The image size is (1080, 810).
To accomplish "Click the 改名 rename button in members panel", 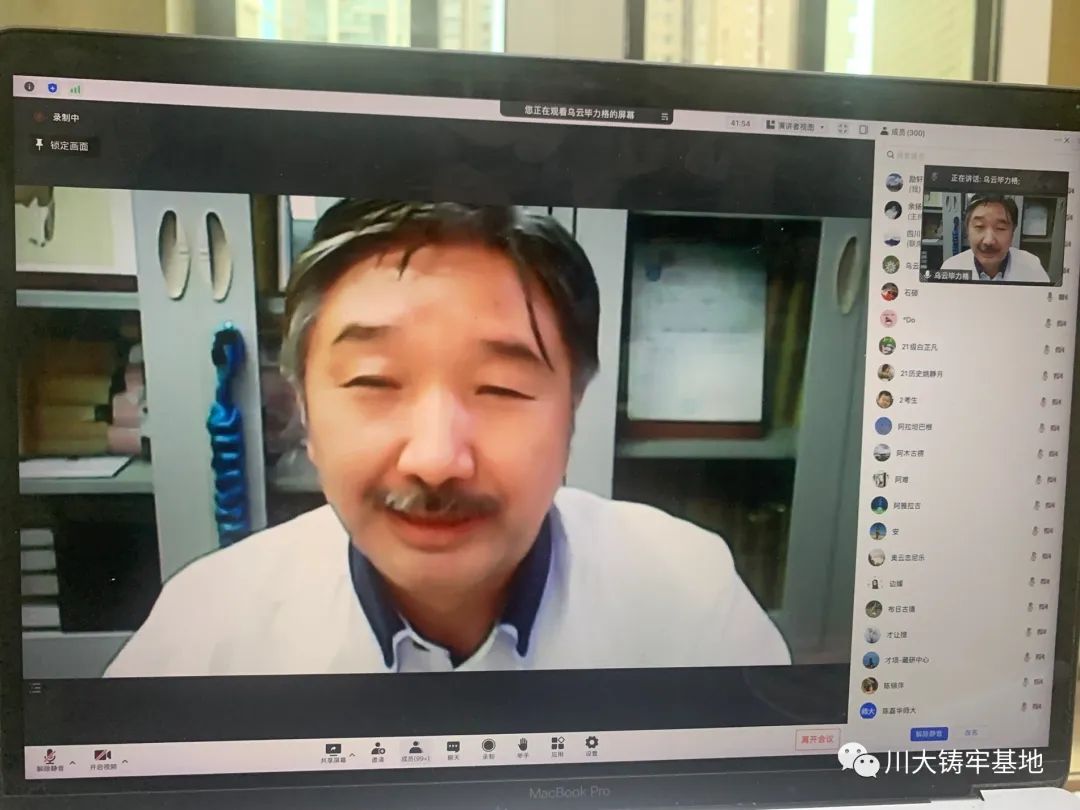I will (x=970, y=732).
